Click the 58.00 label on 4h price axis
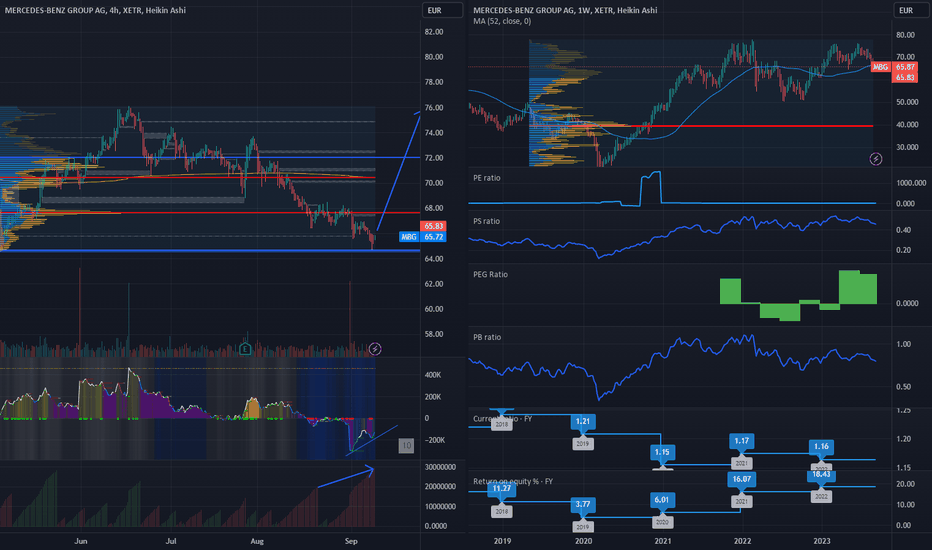 tap(434, 334)
